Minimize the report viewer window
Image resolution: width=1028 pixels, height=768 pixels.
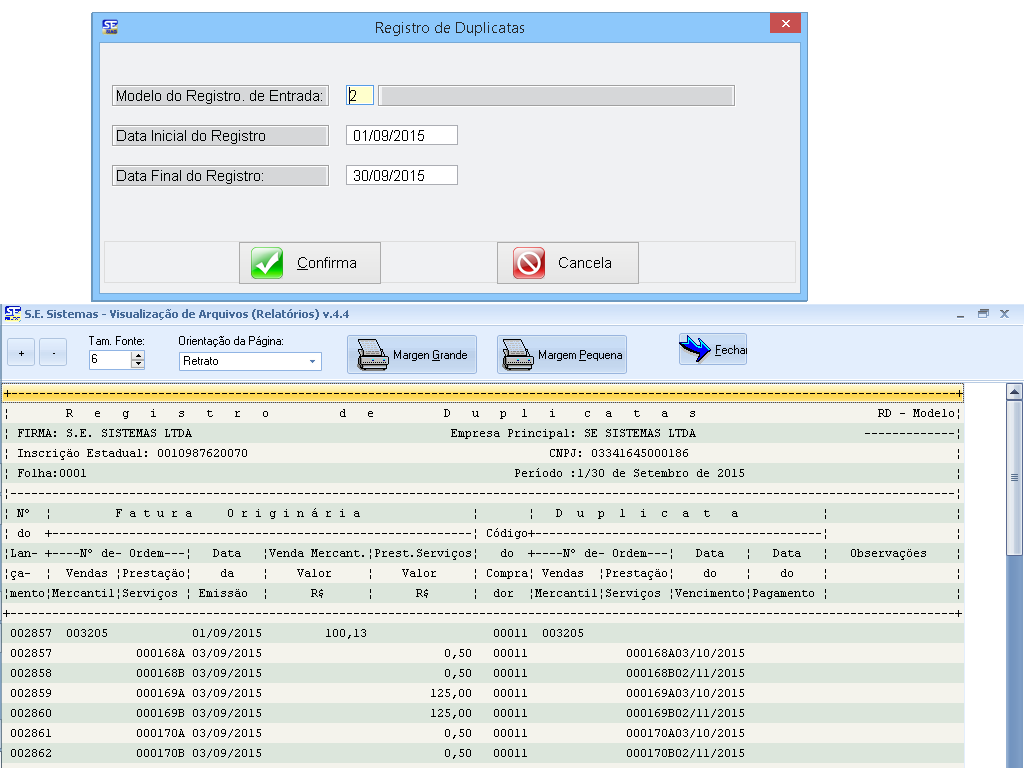click(x=960, y=314)
